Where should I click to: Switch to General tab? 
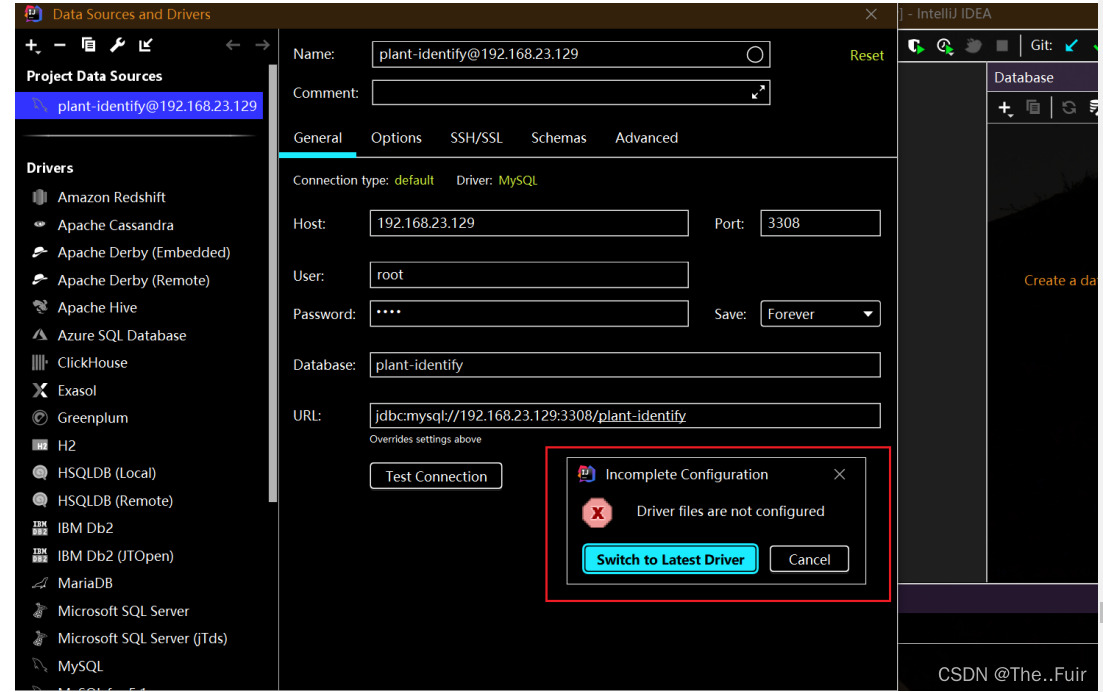tap(317, 138)
